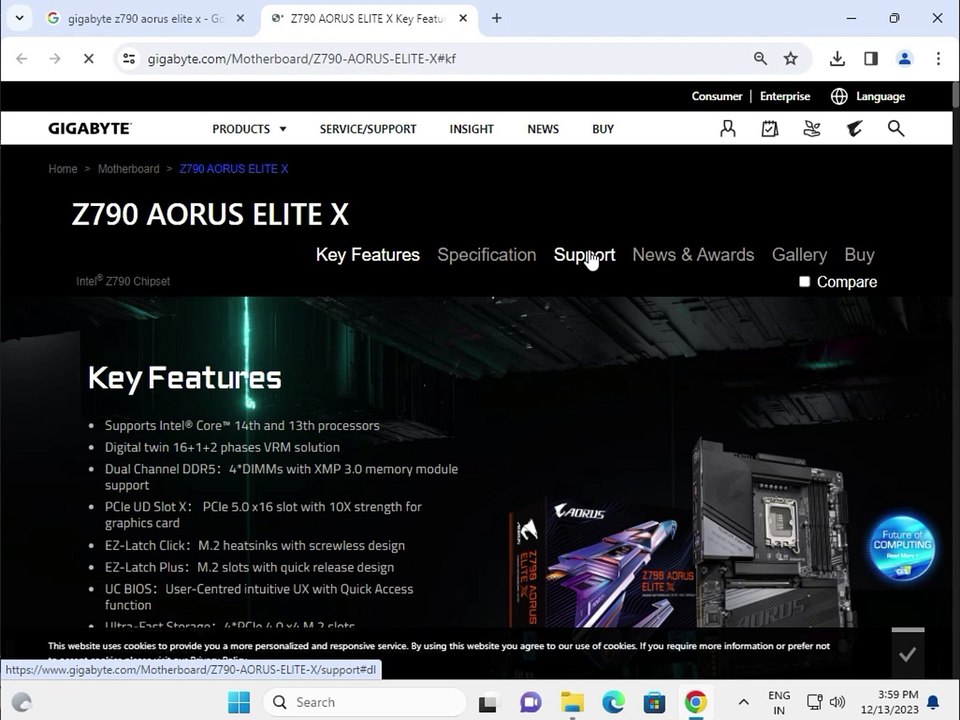
Task: Open Chrome profile avatar
Action: (x=904, y=58)
